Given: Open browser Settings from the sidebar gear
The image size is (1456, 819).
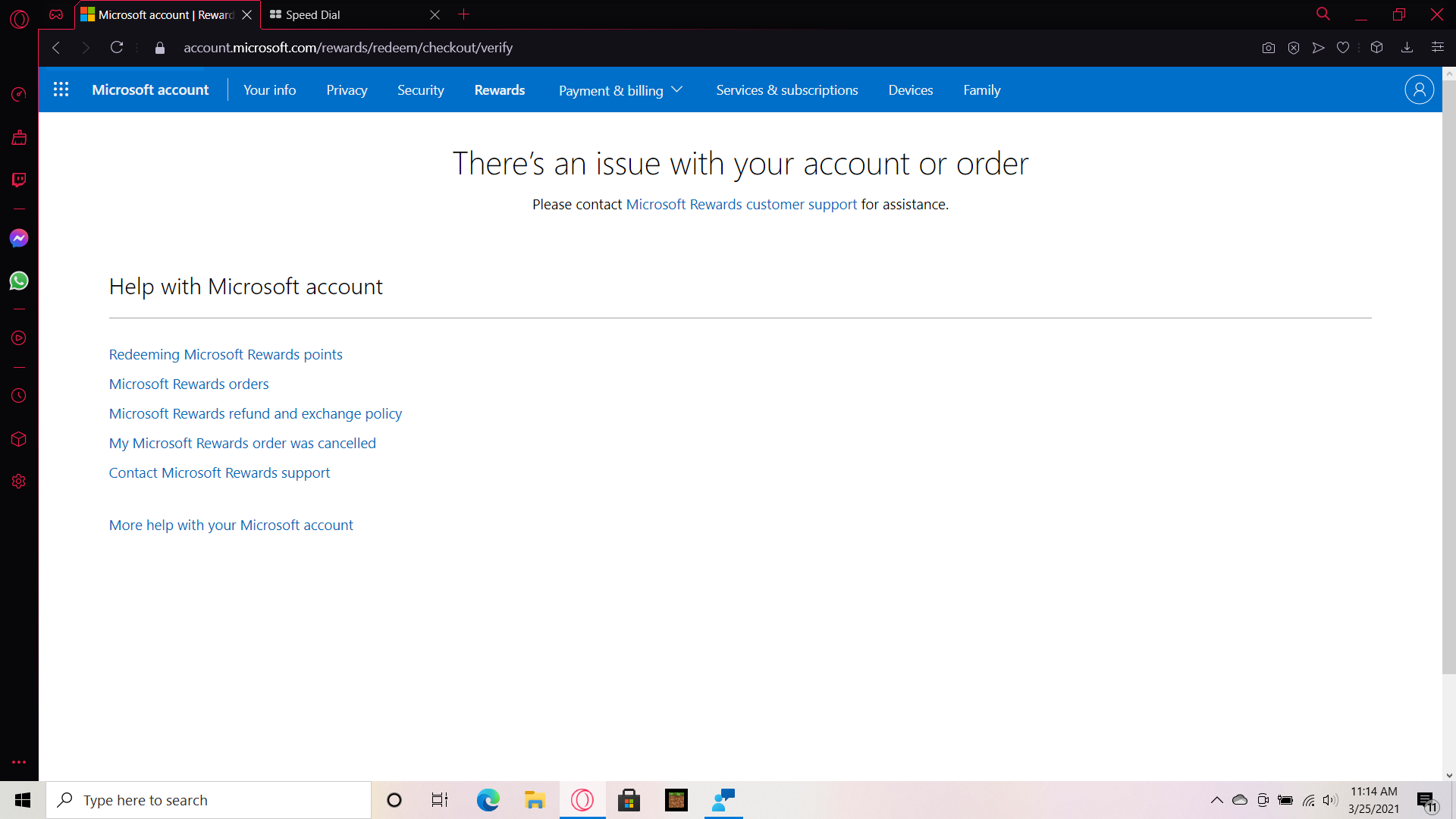Looking at the screenshot, I should point(18,481).
